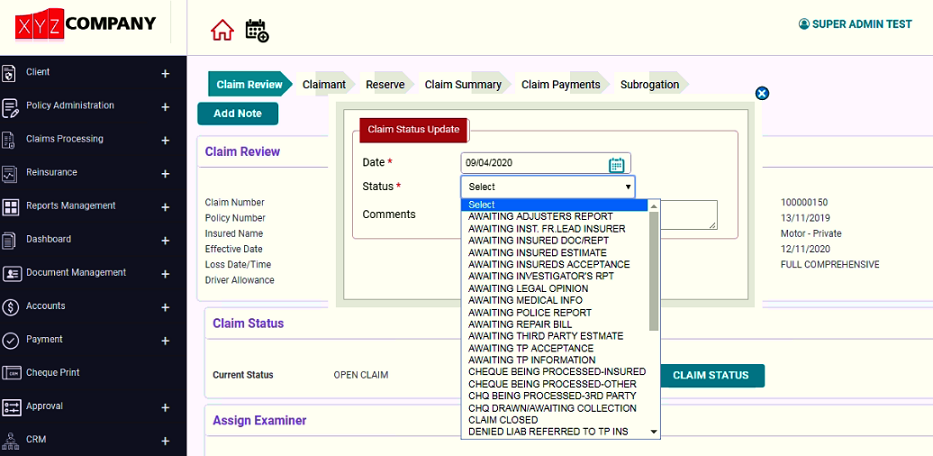This screenshot has width=933, height=456.
Task: Expand the Policy Administration submenu
Action: pos(165,106)
